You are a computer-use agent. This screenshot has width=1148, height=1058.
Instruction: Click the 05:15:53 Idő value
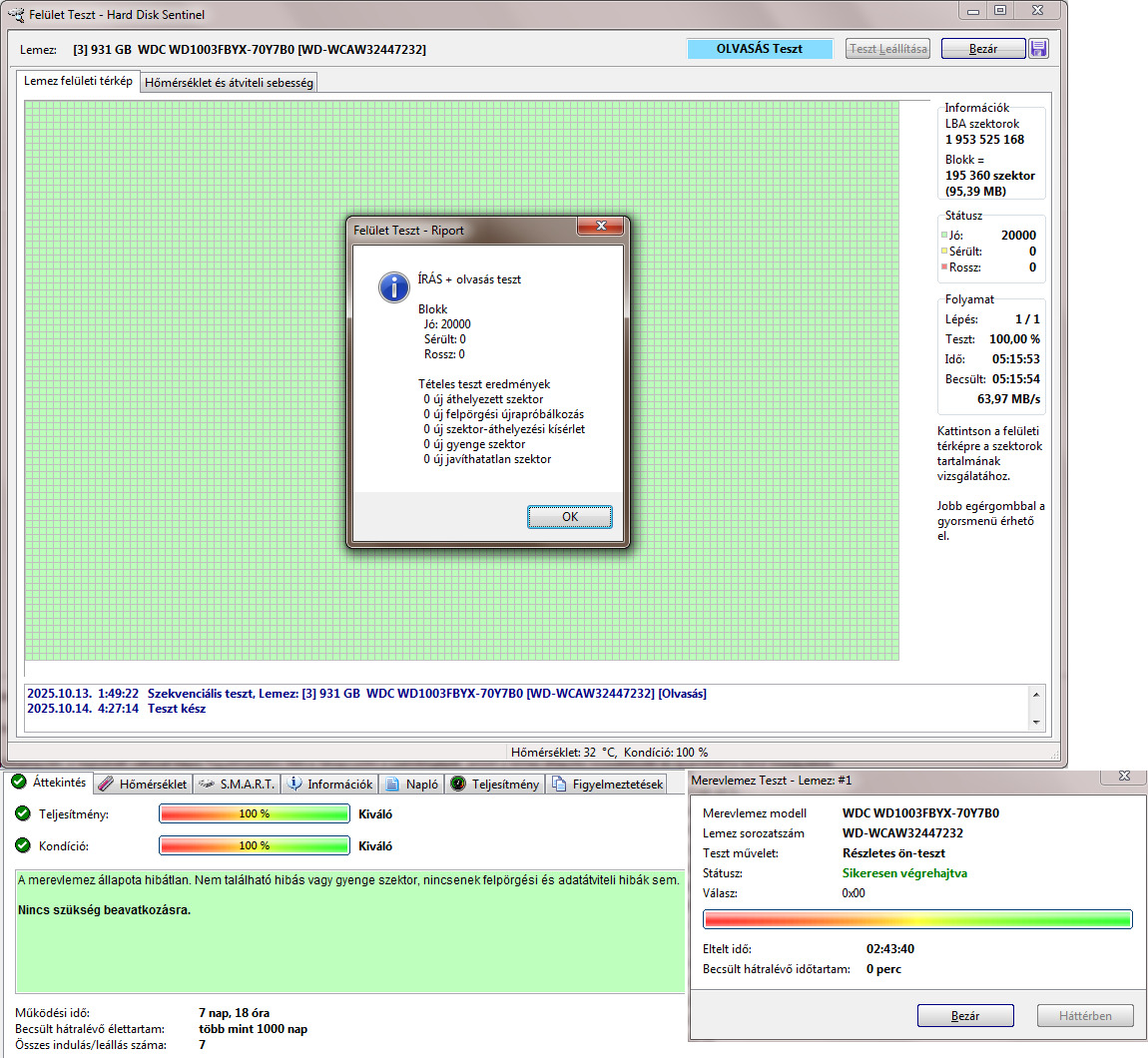tap(1016, 358)
